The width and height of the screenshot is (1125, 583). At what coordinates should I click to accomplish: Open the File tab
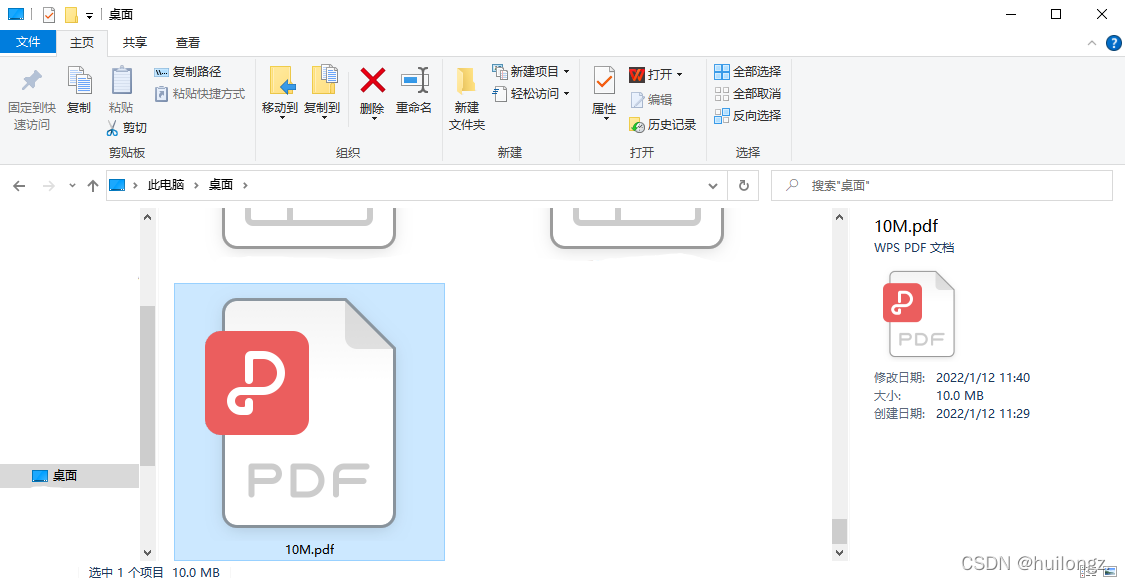(28, 42)
